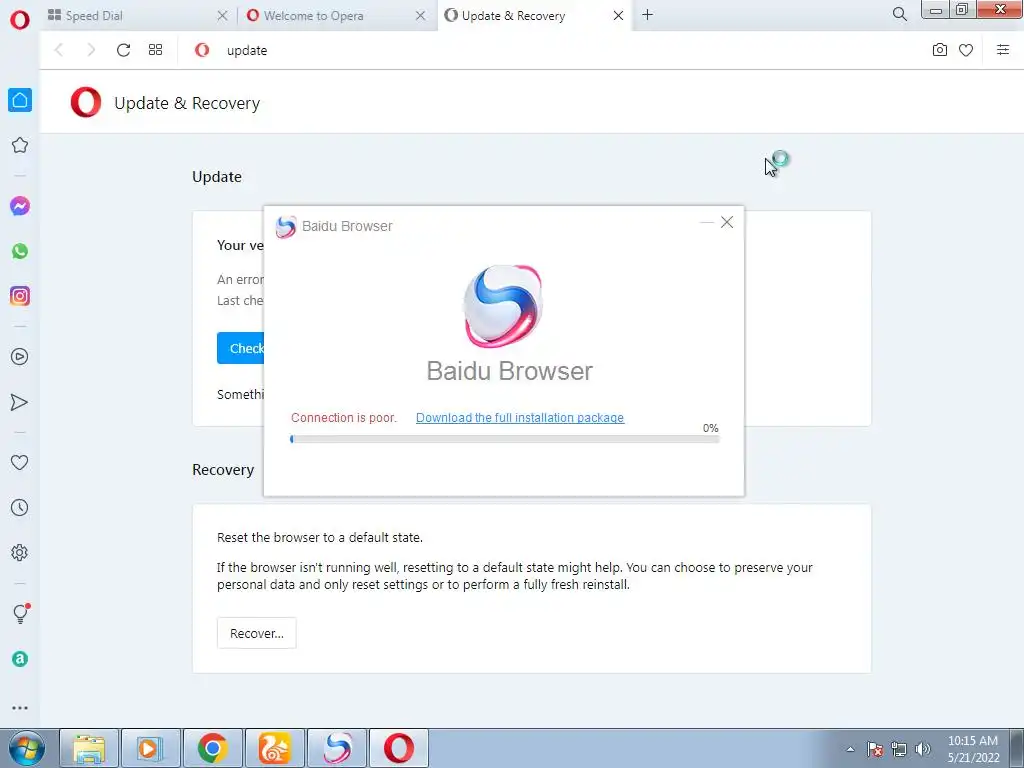1024x768 pixels.
Task: Click 'Reset the browser to a default state.' text
Action: pos(320,537)
